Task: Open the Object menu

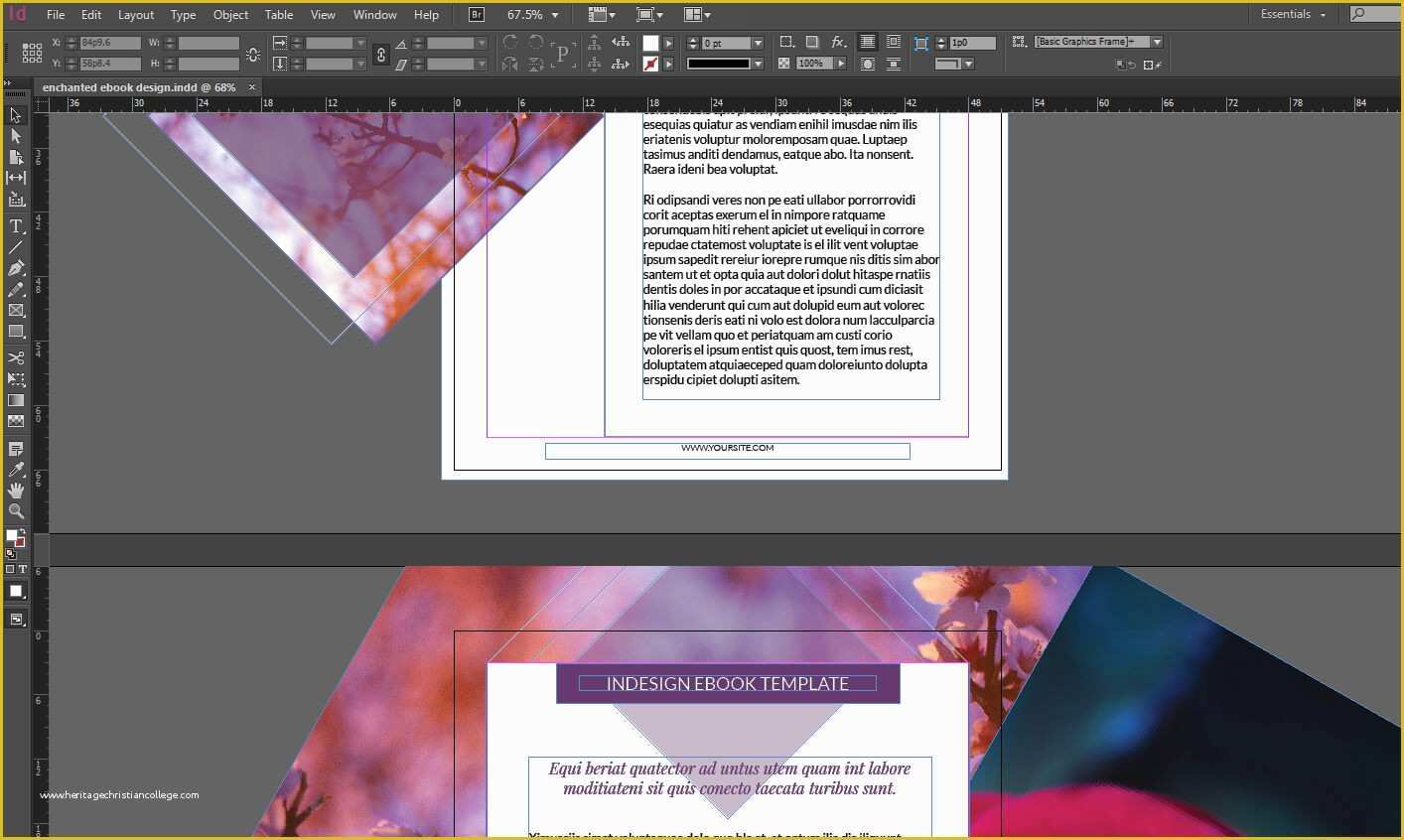Action: coord(230,15)
